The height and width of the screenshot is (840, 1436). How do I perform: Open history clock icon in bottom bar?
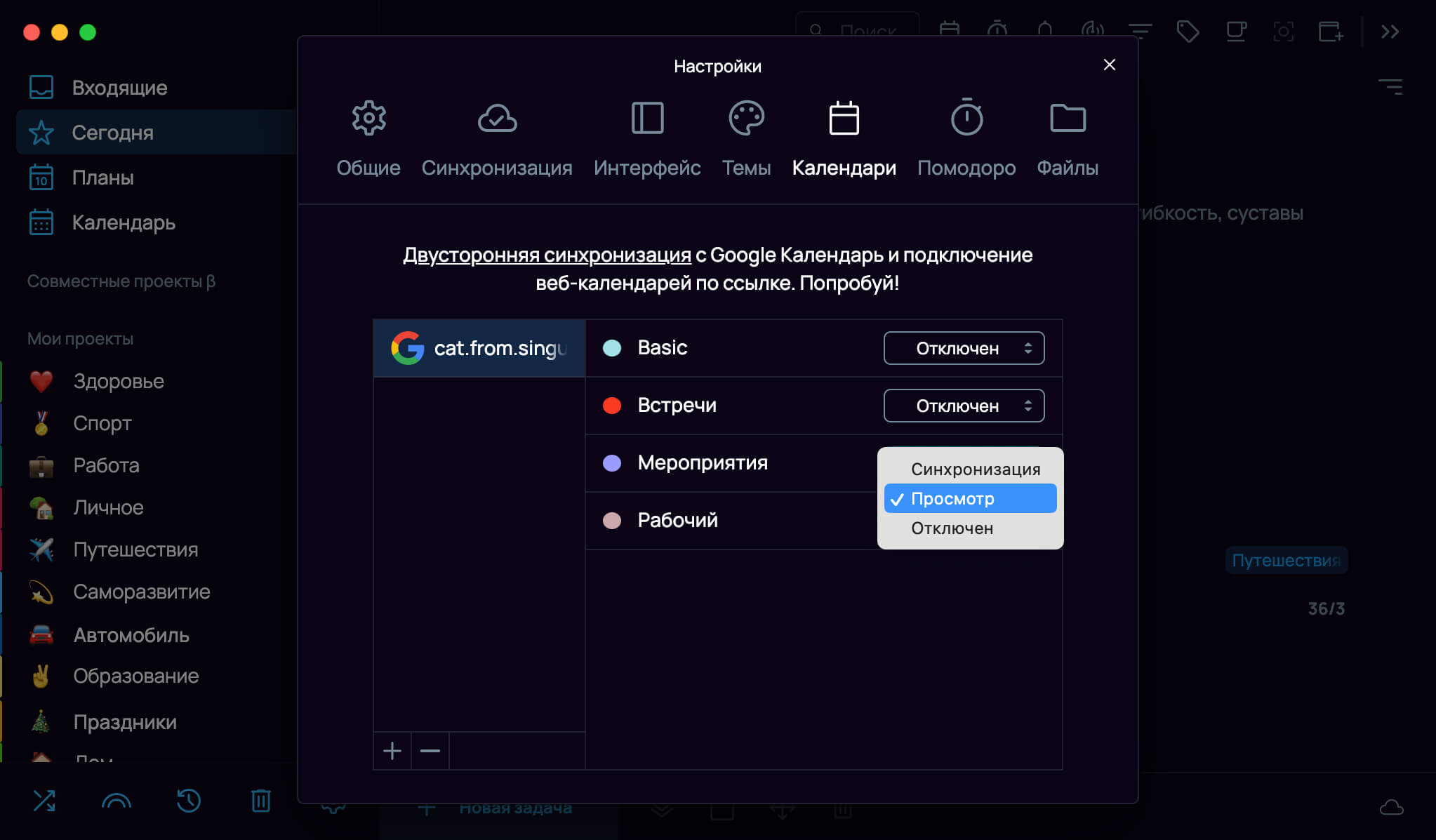coord(189,801)
